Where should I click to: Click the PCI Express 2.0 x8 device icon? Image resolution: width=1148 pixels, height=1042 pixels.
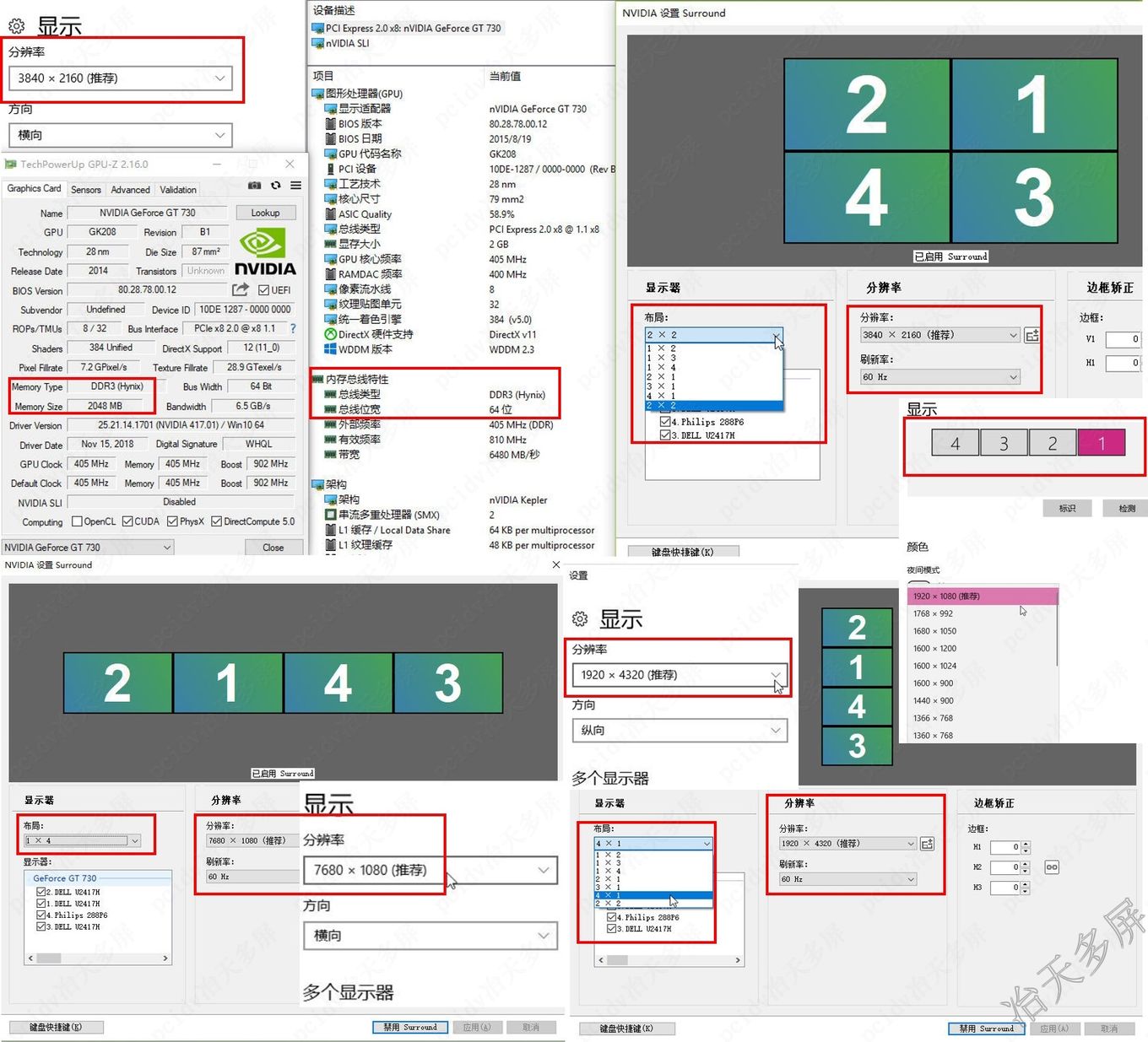click(318, 28)
